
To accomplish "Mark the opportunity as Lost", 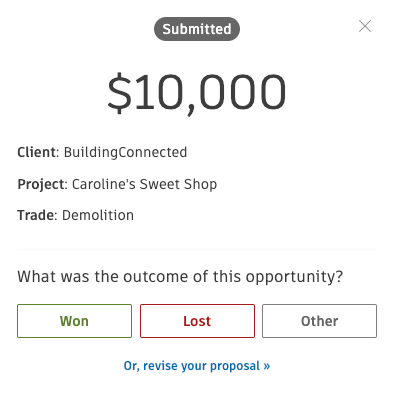I will (x=197, y=321).
